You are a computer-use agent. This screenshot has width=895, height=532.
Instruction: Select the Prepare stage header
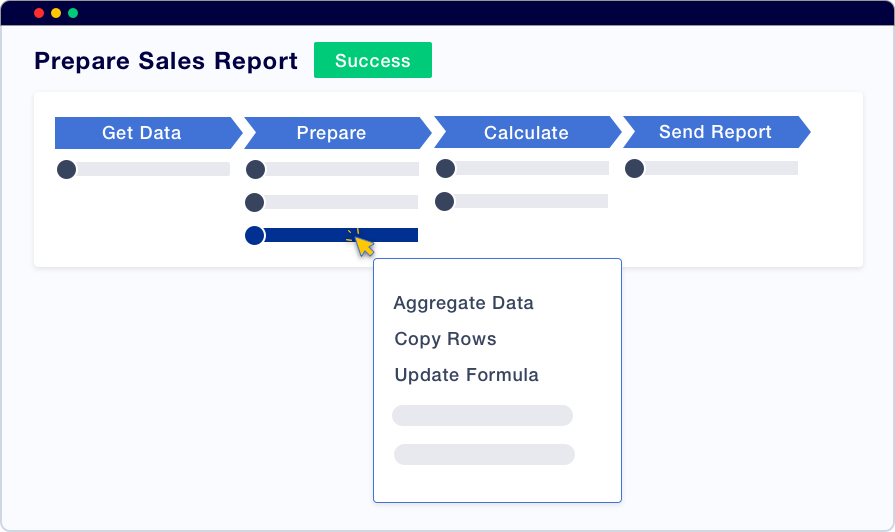pyautogui.click(x=331, y=132)
